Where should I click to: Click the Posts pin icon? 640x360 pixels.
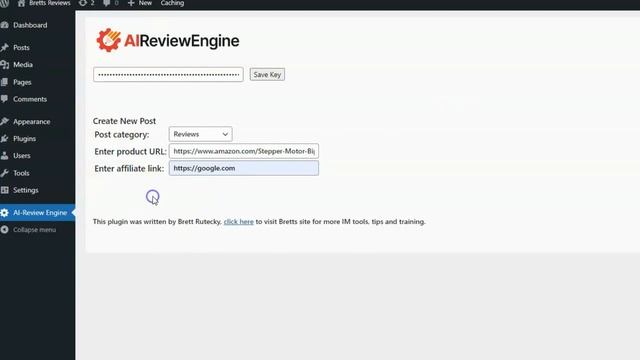[x=4, y=48]
